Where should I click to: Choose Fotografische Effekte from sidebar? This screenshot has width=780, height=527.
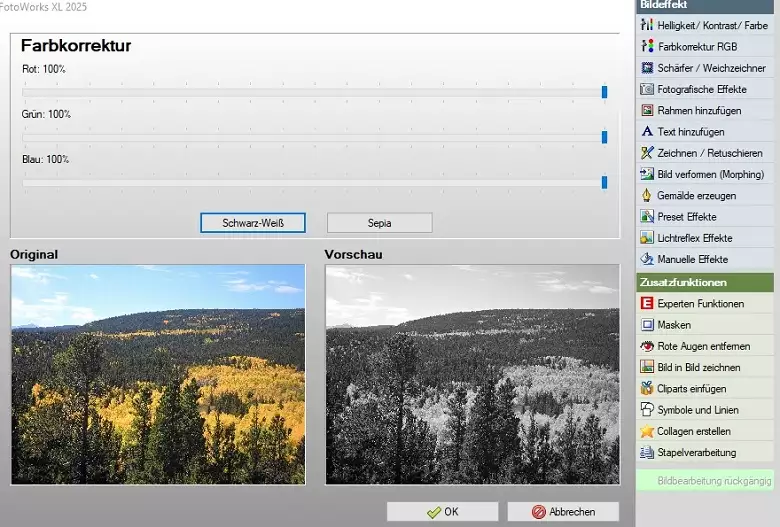pyautogui.click(x=705, y=89)
